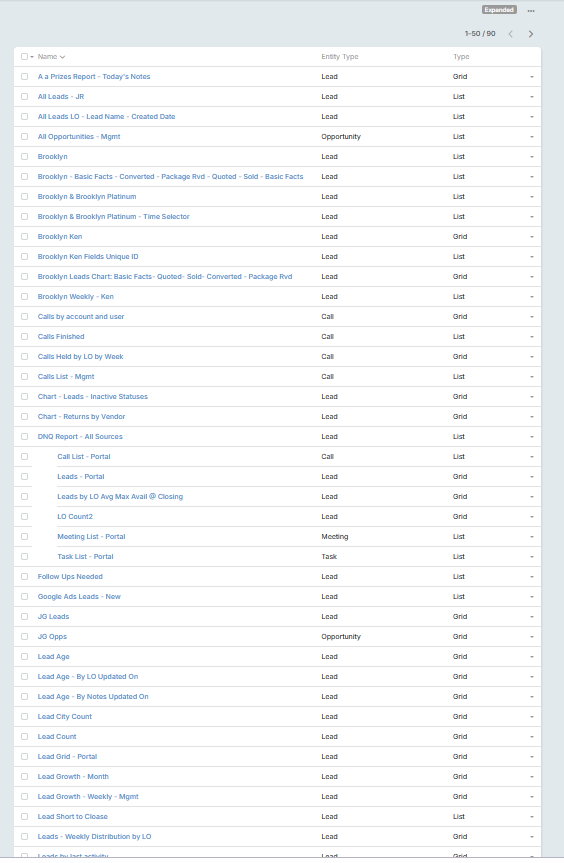Open row menu for A a Prizes Report

coord(532,77)
